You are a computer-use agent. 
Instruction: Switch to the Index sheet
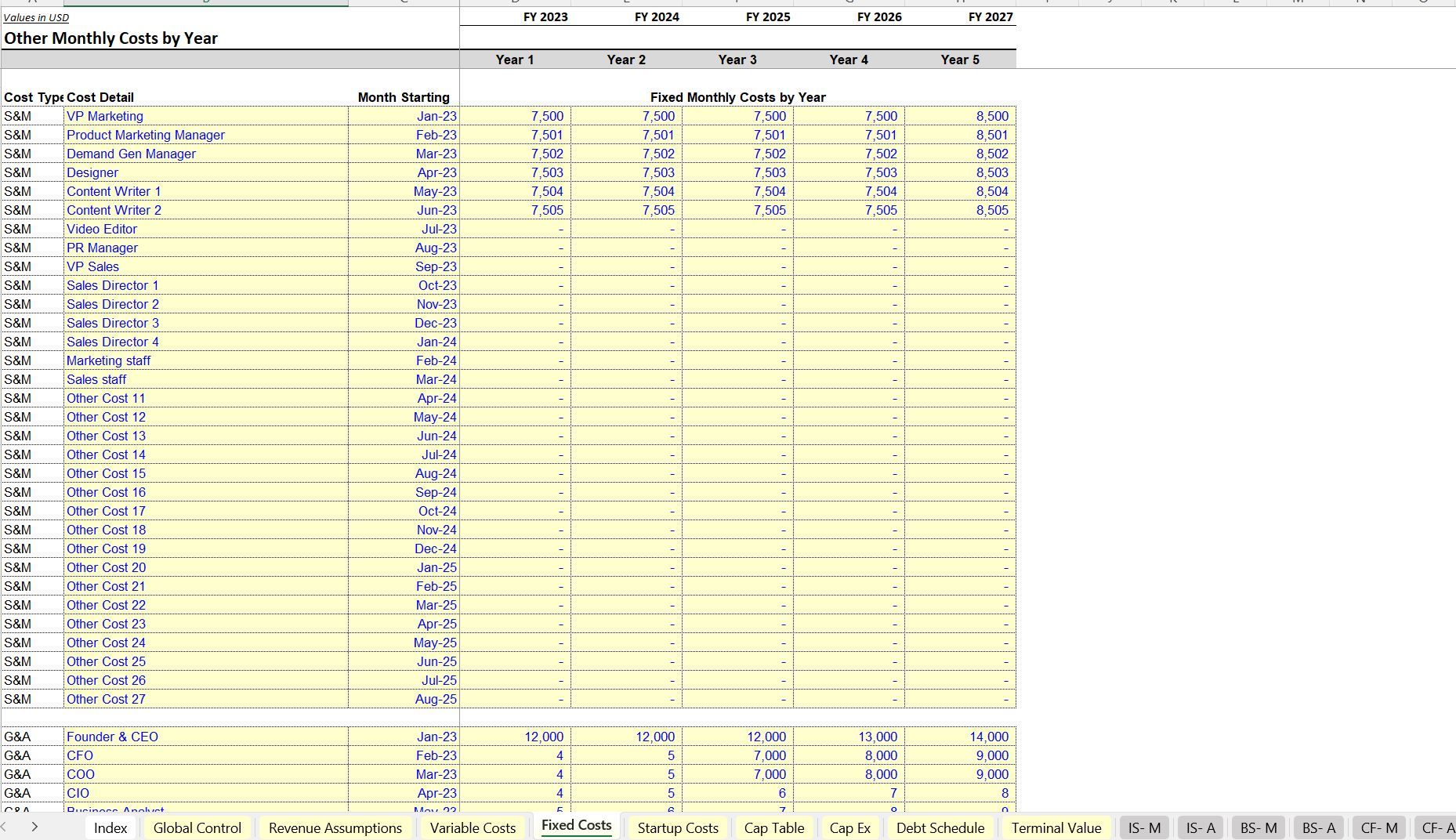coord(110,827)
